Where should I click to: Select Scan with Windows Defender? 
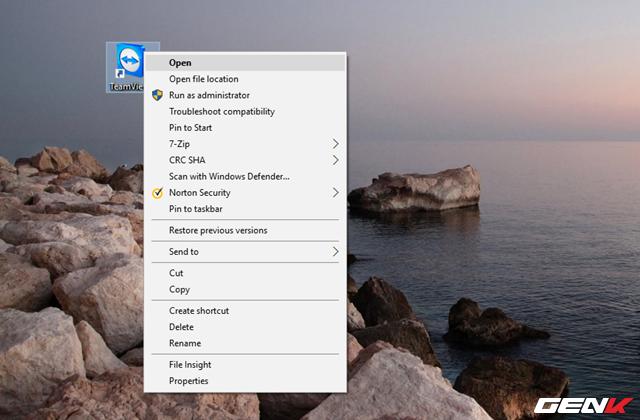point(229,176)
